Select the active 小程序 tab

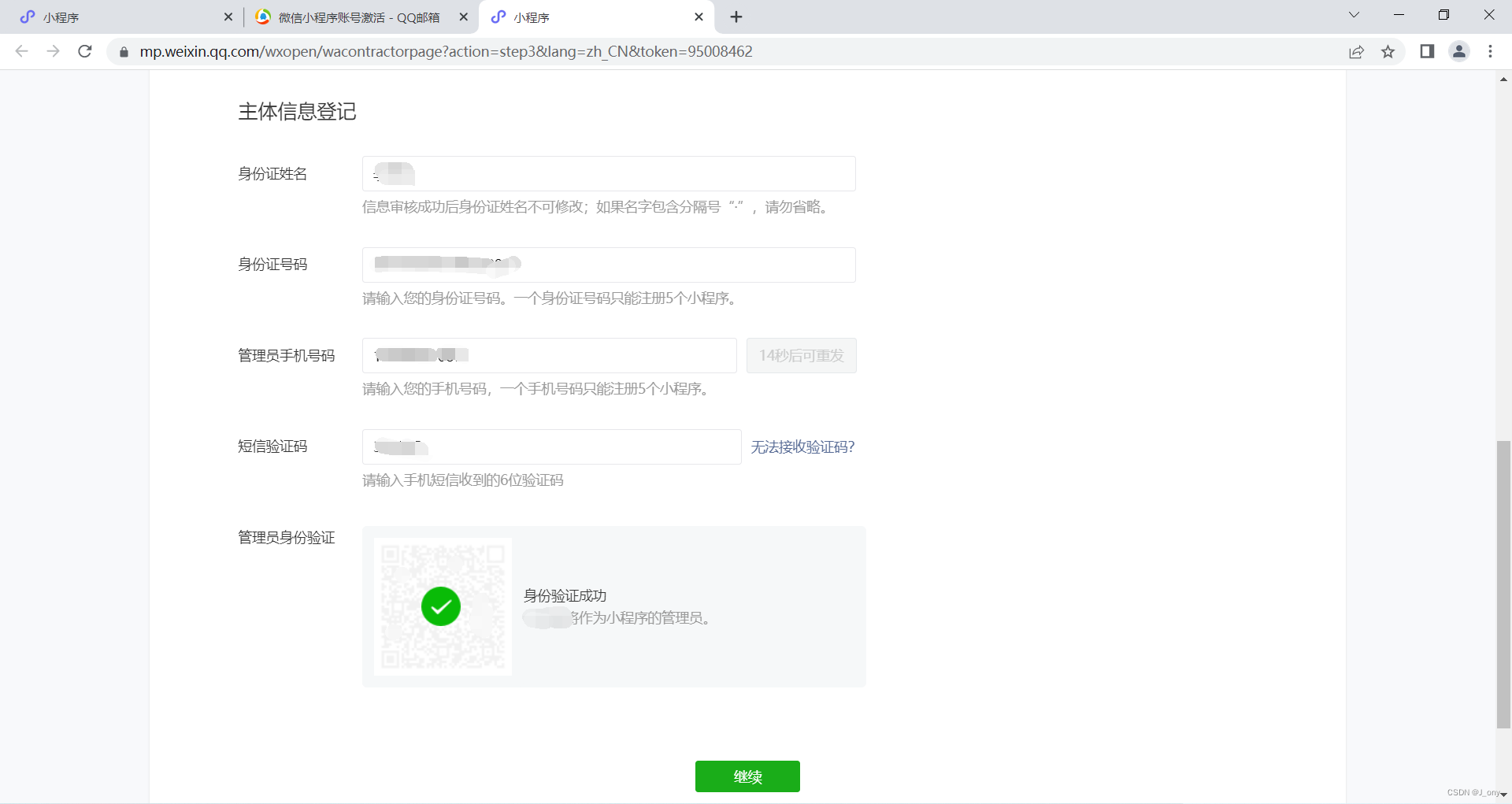pos(596,17)
